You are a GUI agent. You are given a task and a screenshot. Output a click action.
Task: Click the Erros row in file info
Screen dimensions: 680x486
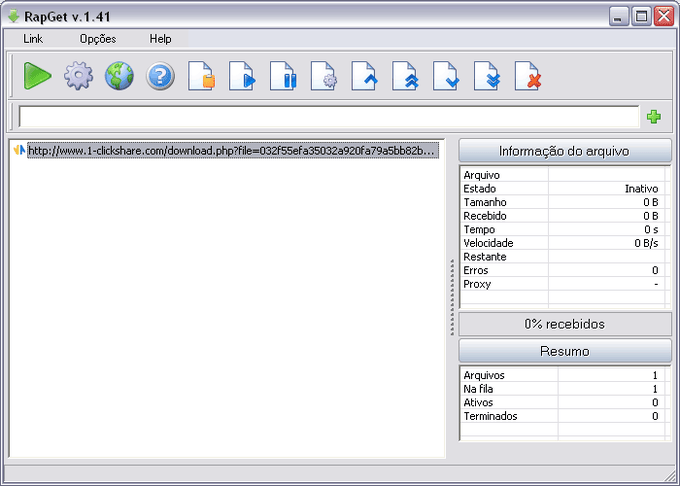pyautogui.click(x=562, y=271)
